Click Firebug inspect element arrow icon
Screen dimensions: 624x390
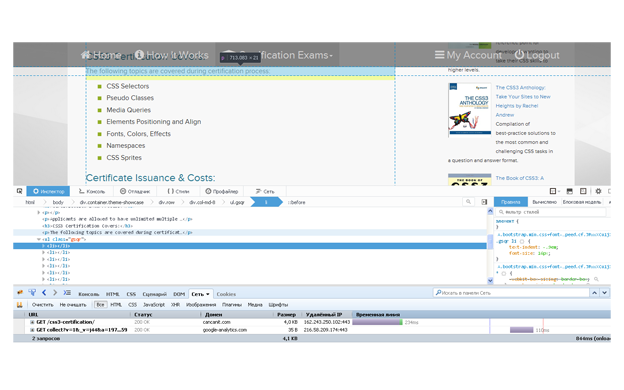(x=32, y=293)
